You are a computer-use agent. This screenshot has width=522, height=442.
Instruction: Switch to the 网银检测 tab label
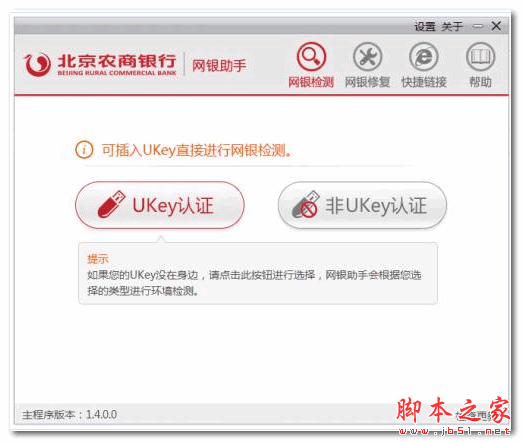311,82
